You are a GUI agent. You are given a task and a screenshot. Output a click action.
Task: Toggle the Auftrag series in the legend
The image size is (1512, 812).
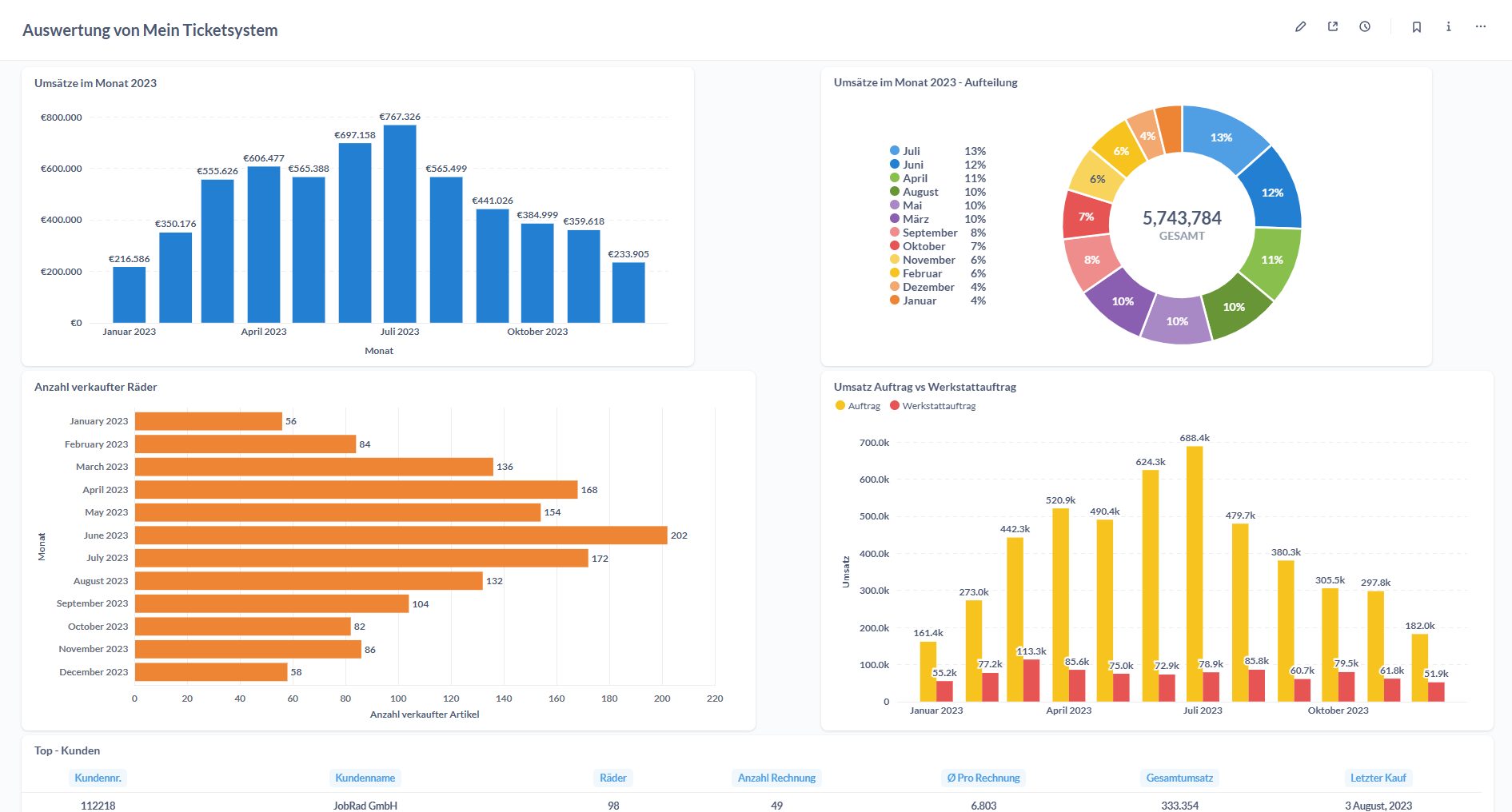coord(857,406)
